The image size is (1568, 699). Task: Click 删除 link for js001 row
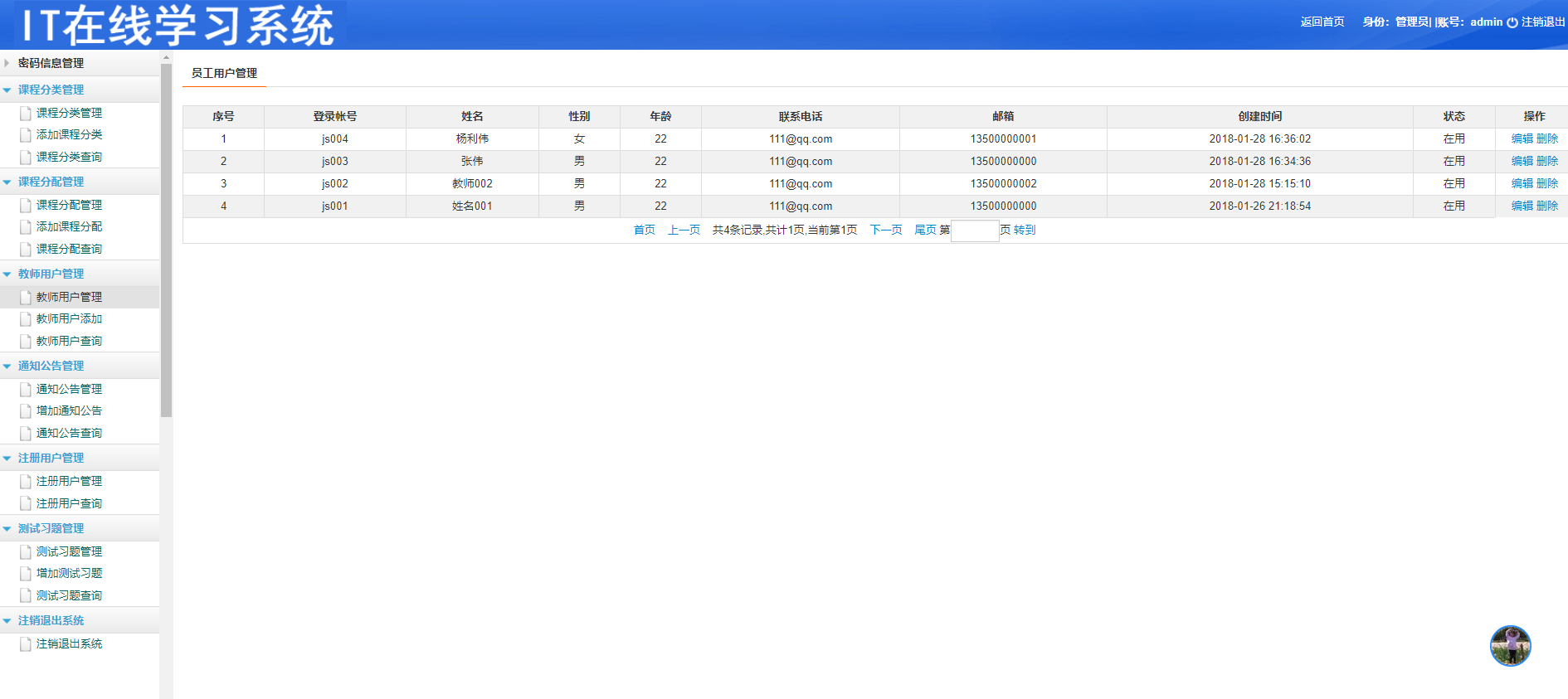1546,206
